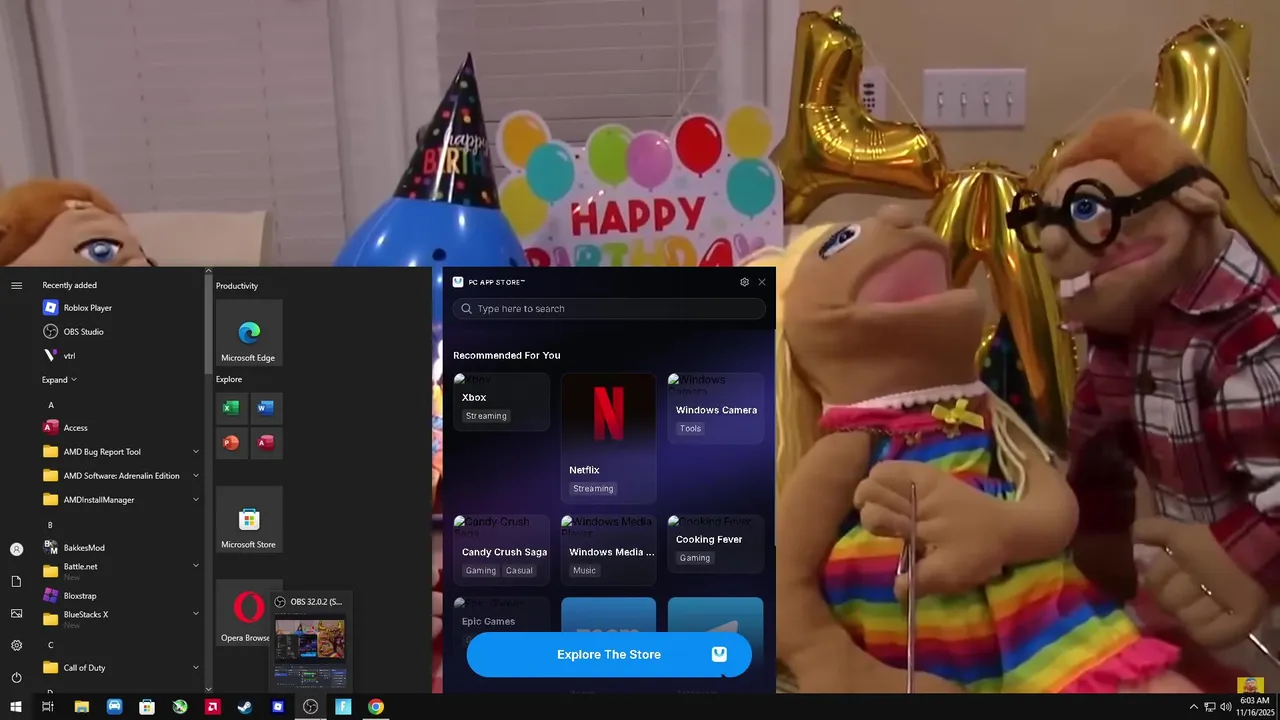1280x720 pixels.
Task: Click the Microsoft Store tile
Action: [x=249, y=520]
